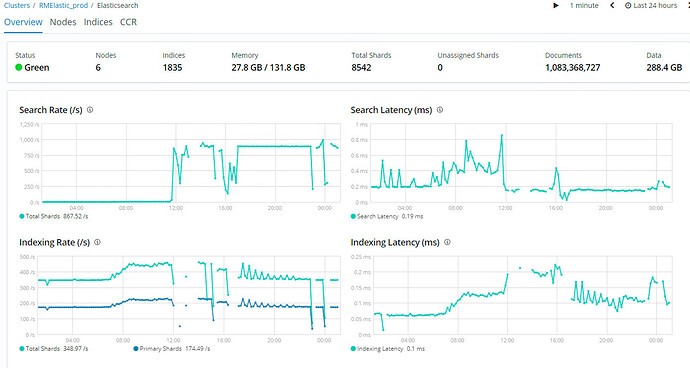The image size is (690, 368).
Task: Switch to the Nodes tab
Action: click(x=63, y=22)
